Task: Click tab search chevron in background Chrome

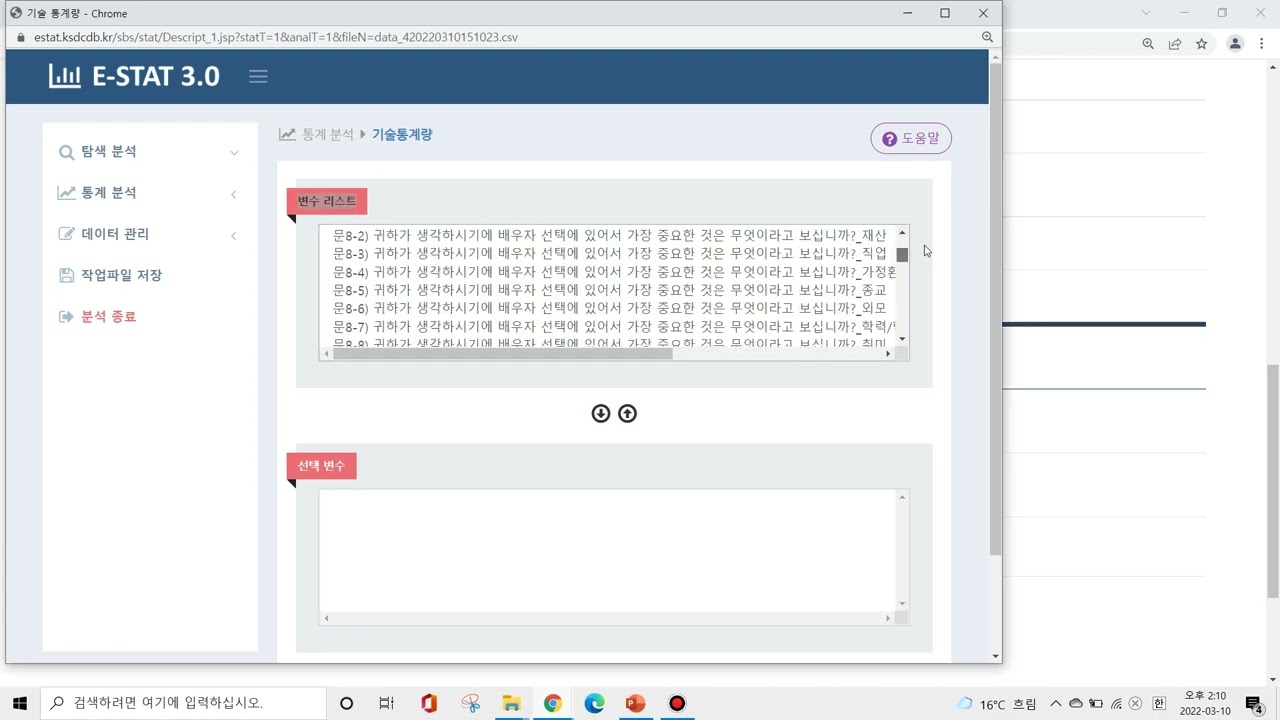Action: pyautogui.click(x=1146, y=13)
